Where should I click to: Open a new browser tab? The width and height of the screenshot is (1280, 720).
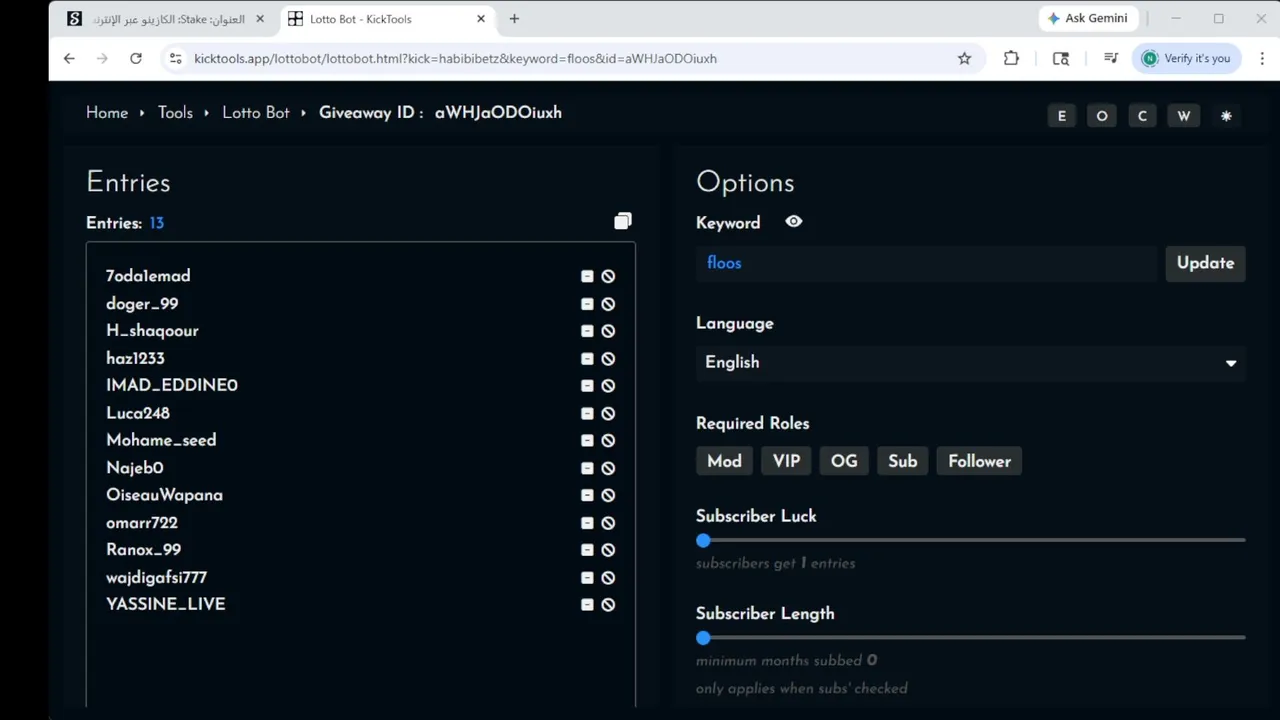(514, 19)
